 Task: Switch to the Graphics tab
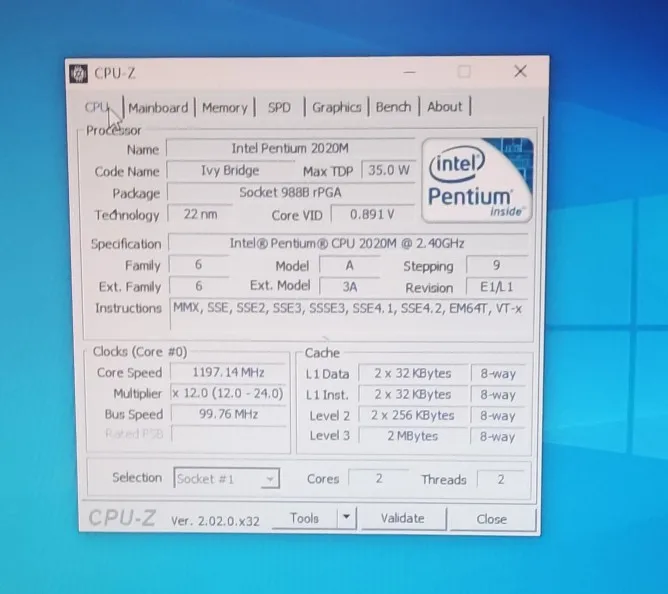337,107
